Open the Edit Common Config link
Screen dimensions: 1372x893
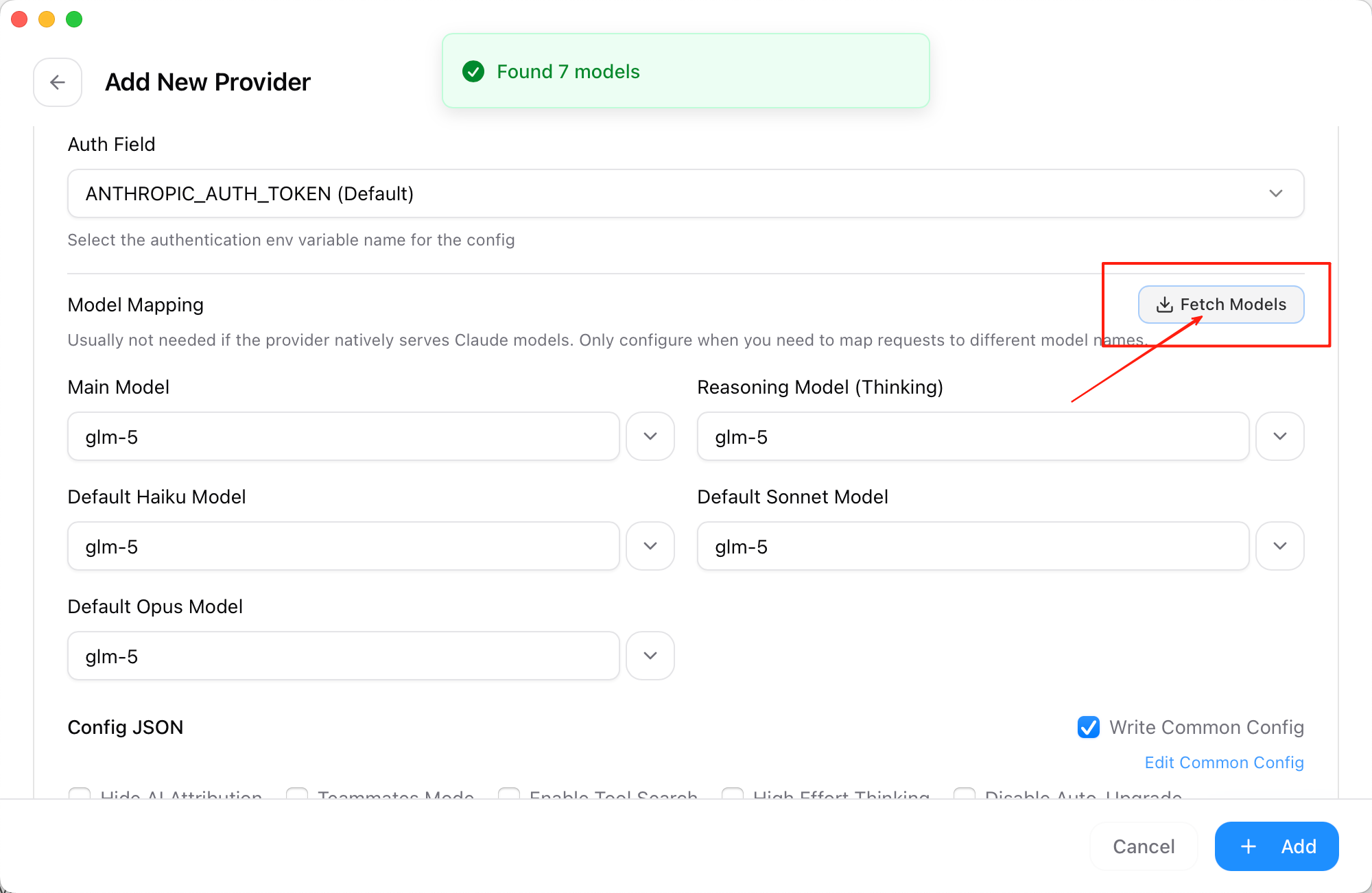coord(1224,763)
